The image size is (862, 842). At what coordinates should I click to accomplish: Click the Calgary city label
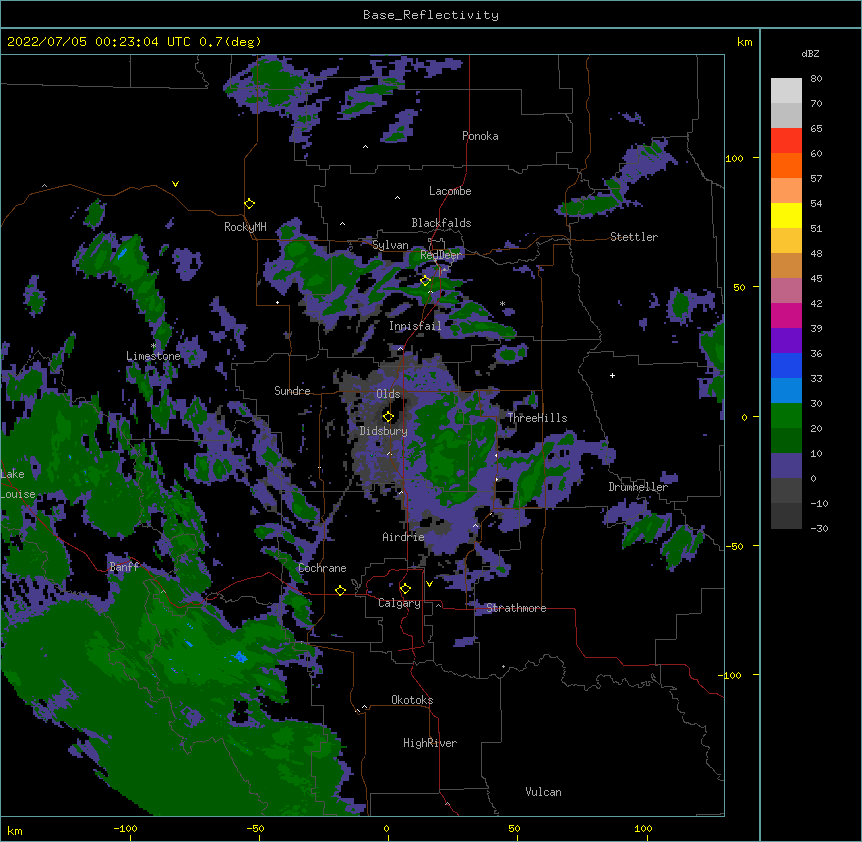399,603
